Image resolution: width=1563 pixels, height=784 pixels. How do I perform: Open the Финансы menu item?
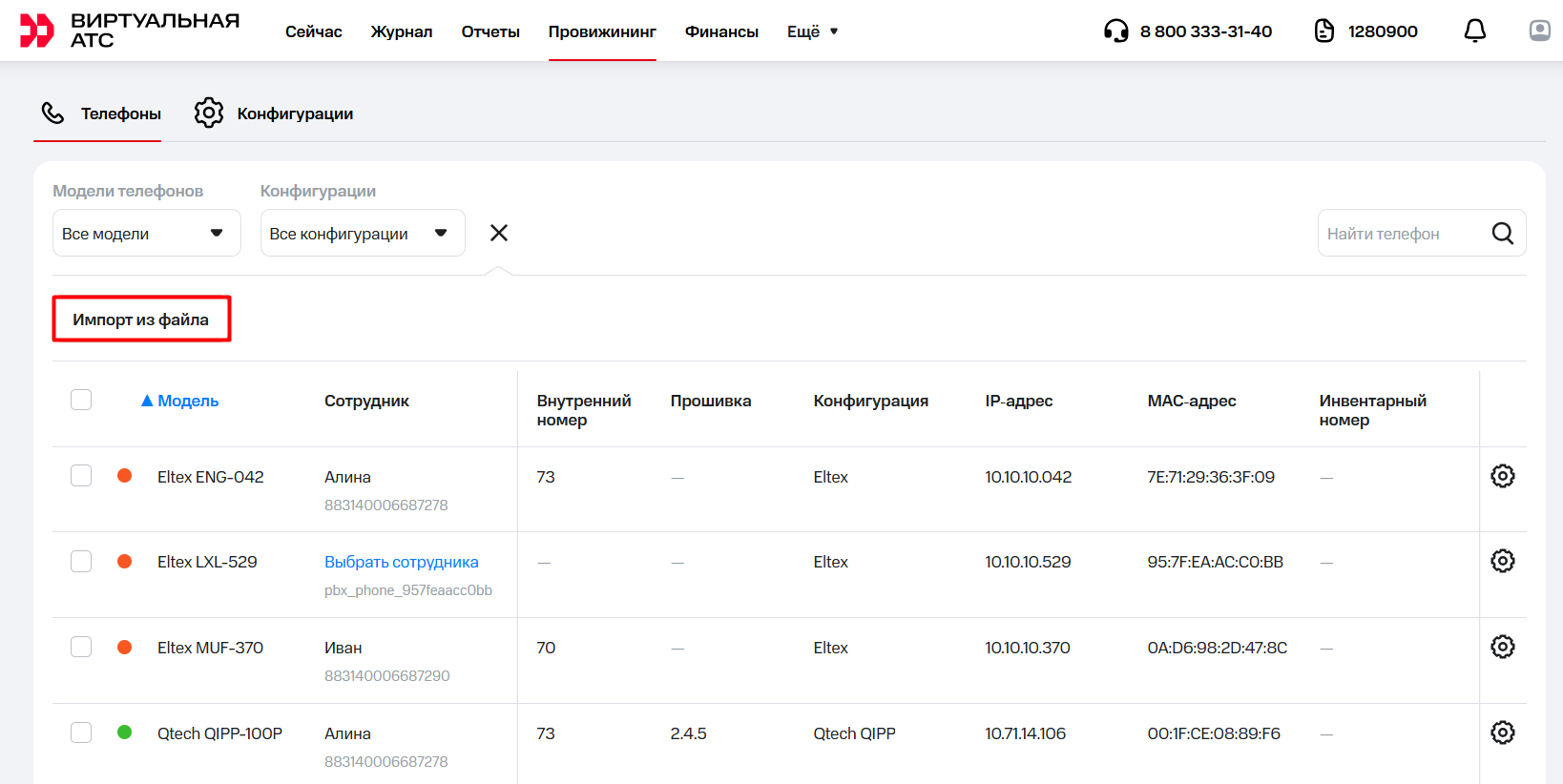click(721, 31)
